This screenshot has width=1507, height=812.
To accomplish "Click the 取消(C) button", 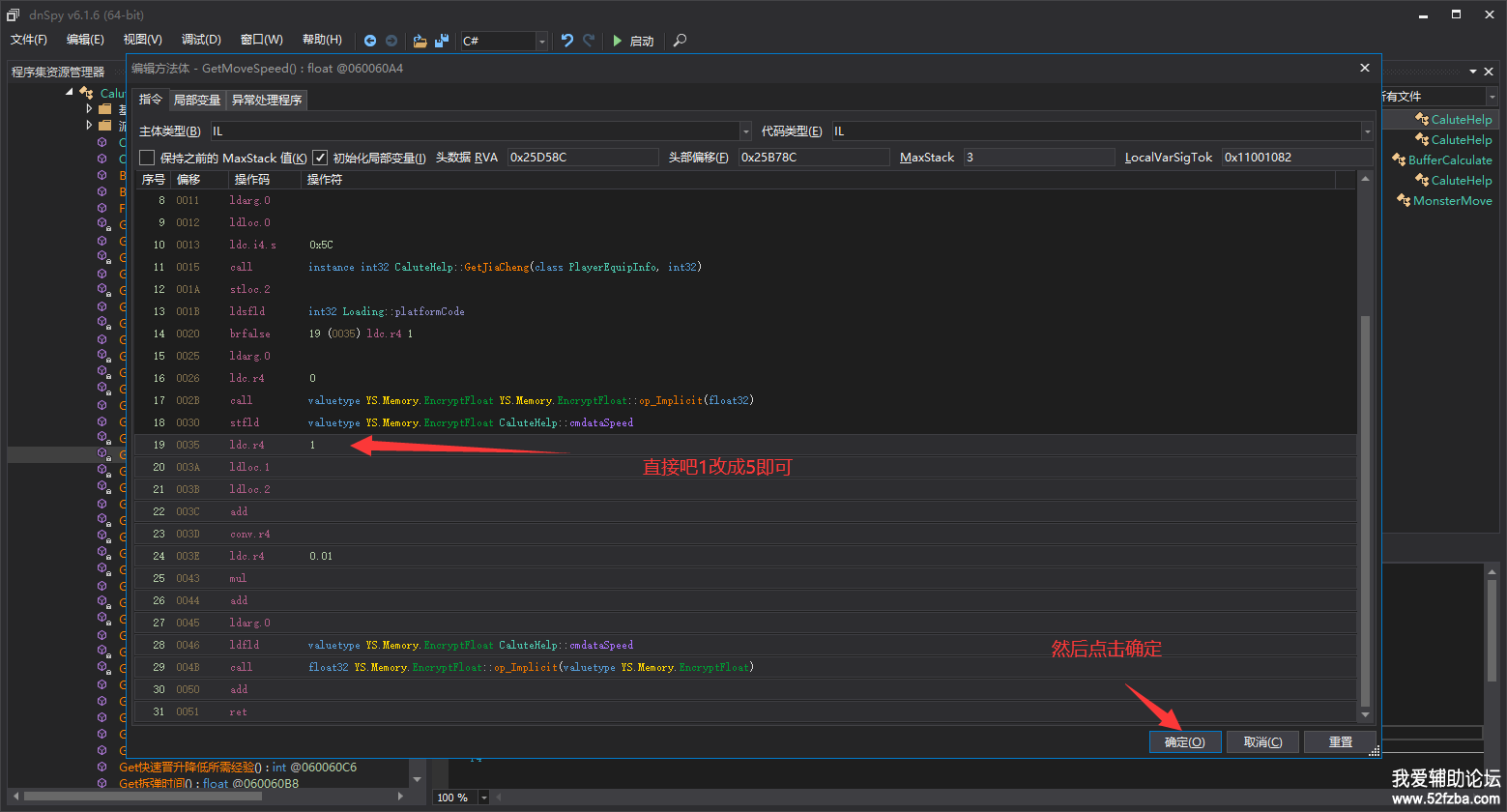I will 1262,741.
